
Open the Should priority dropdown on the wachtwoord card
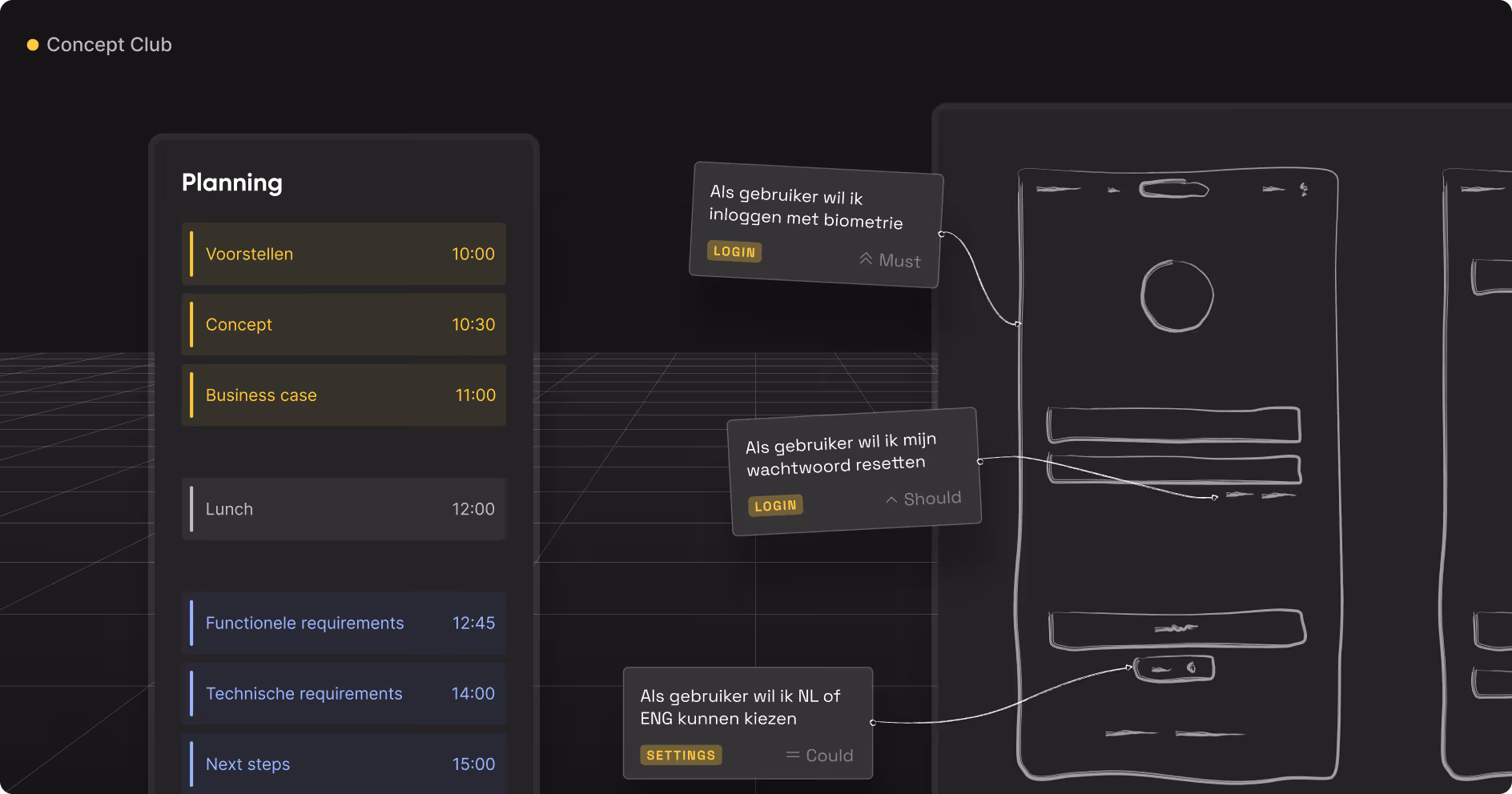923,497
